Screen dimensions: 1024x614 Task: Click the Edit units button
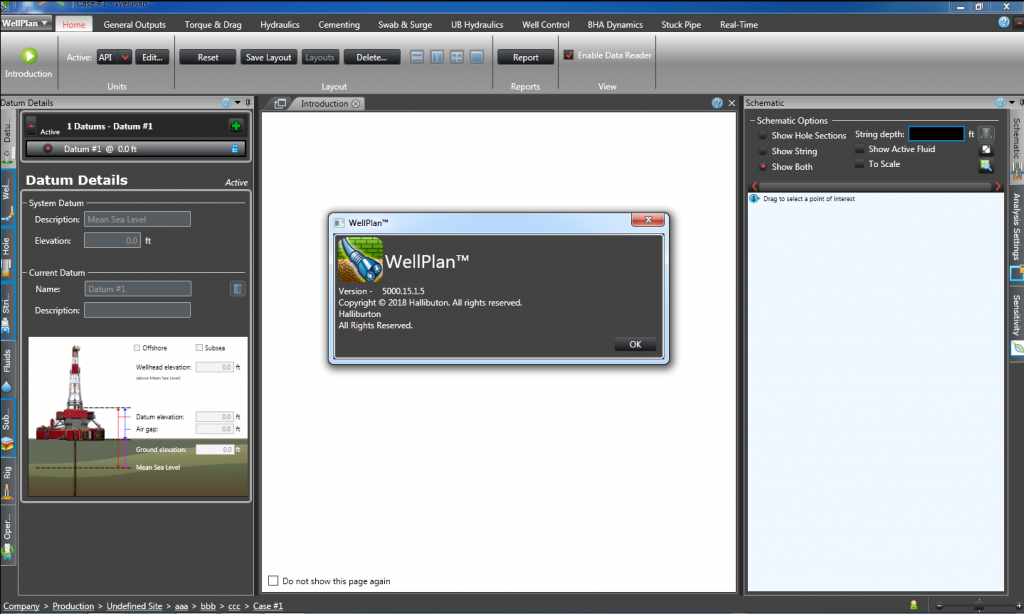pos(152,57)
